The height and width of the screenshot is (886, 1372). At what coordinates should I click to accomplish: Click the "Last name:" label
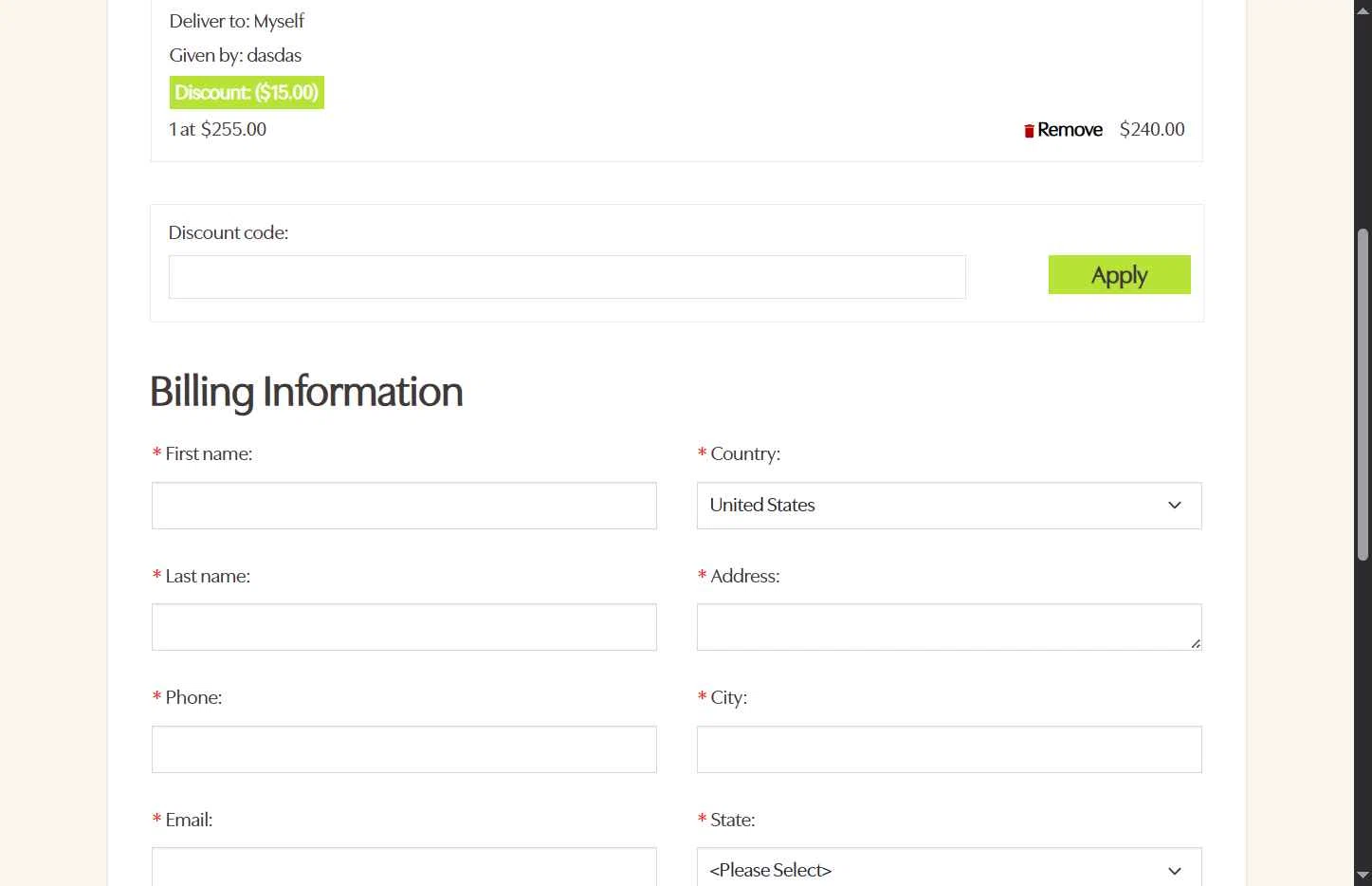point(208,576)
